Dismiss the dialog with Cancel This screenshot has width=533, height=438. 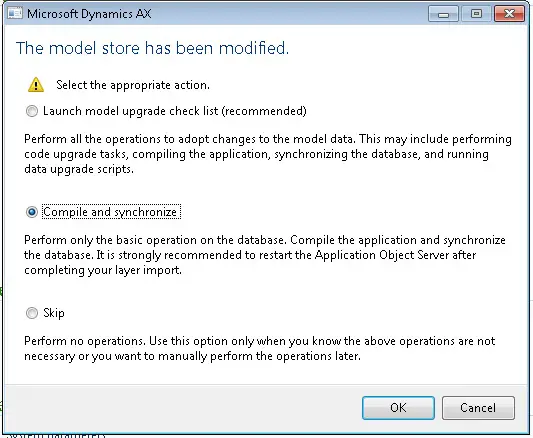point(478,408)
